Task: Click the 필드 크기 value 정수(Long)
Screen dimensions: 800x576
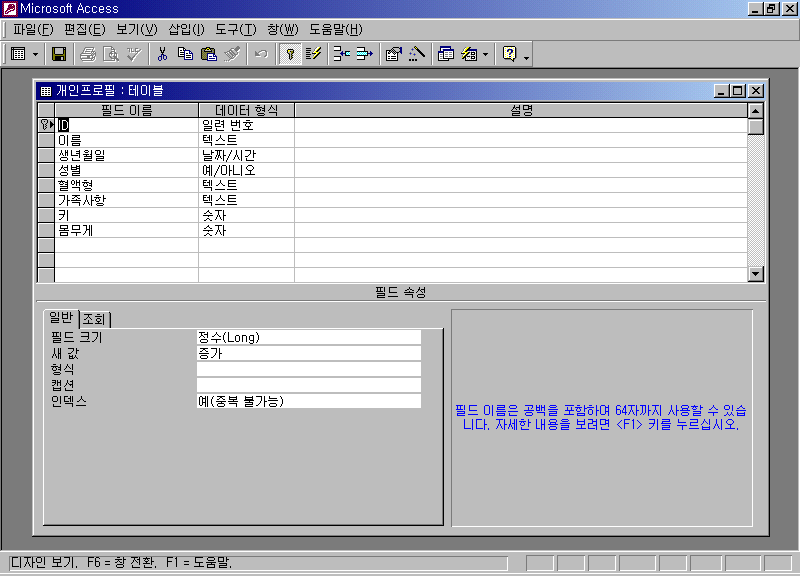Action: coord(309,337)
